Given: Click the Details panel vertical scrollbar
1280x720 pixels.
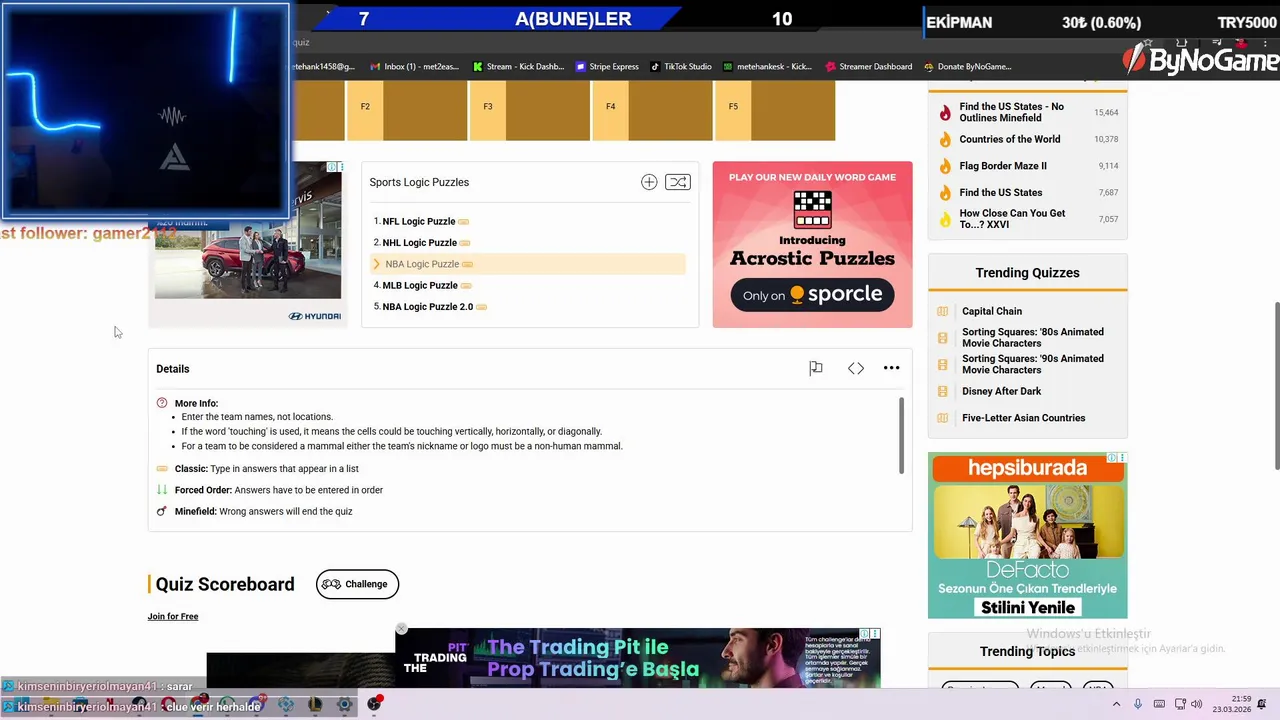Looking at the screenshot, I should [902, 436].
